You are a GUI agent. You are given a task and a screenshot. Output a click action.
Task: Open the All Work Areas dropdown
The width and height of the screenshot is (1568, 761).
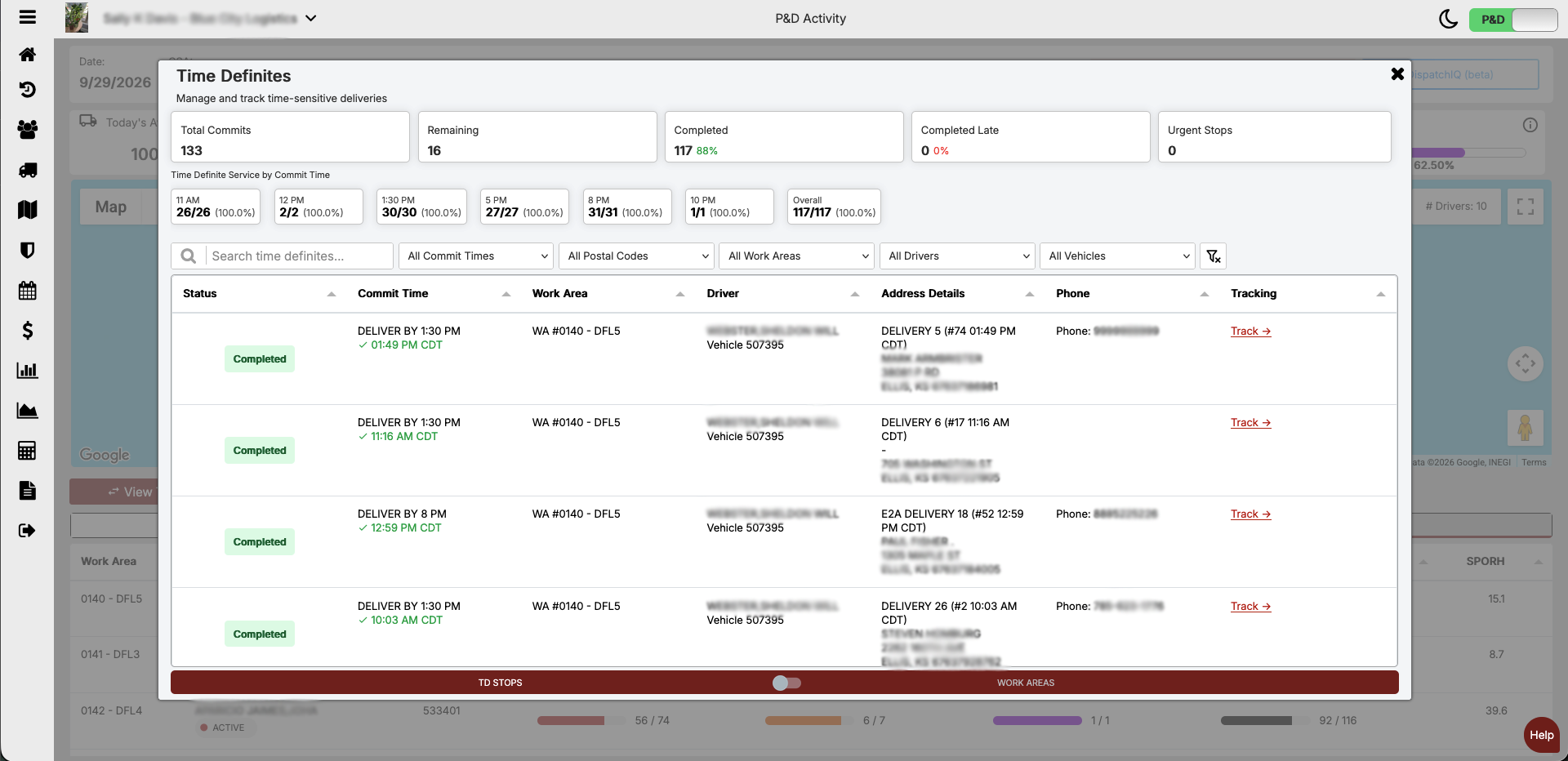point(797,256)
